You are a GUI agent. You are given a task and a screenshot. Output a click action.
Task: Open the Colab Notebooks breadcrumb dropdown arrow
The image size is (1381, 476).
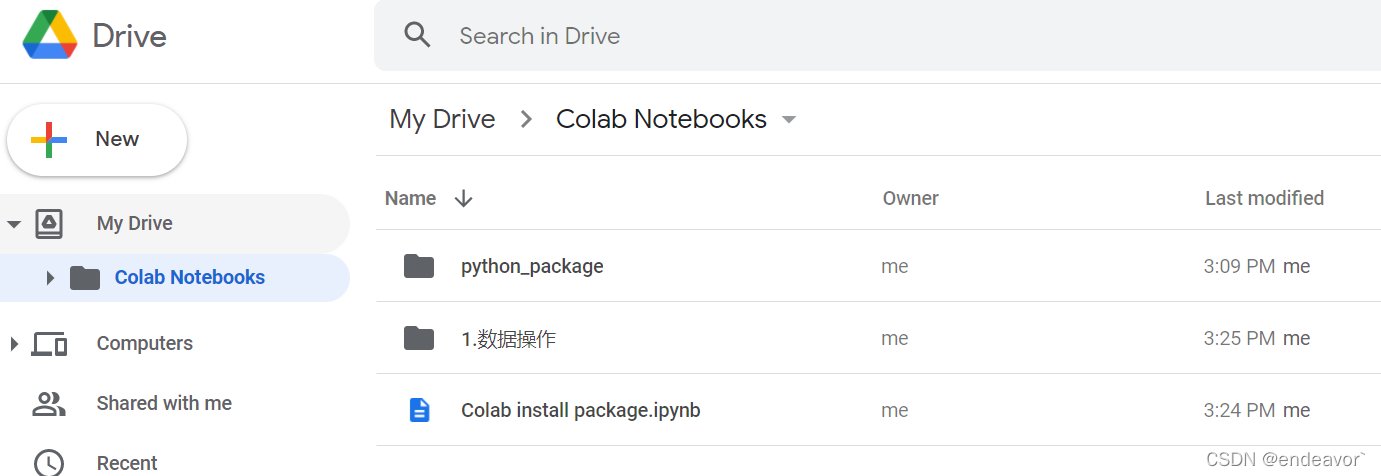(789, 120)
